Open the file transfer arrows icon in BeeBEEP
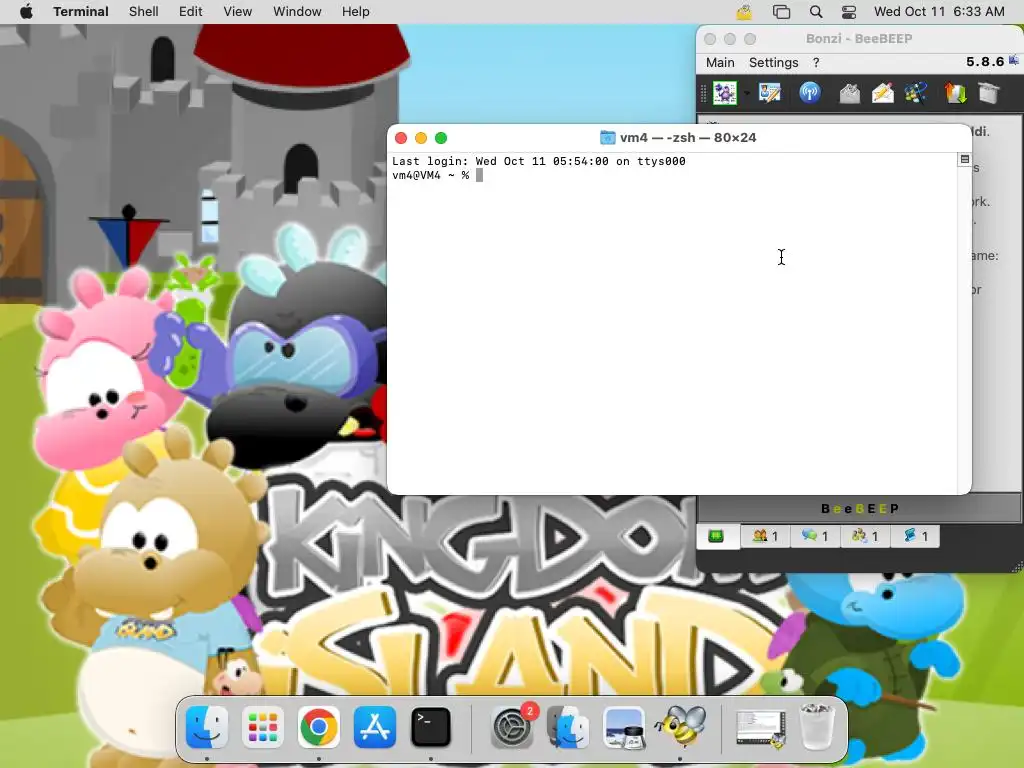1024x768 pixels. (x=955, y=93)
